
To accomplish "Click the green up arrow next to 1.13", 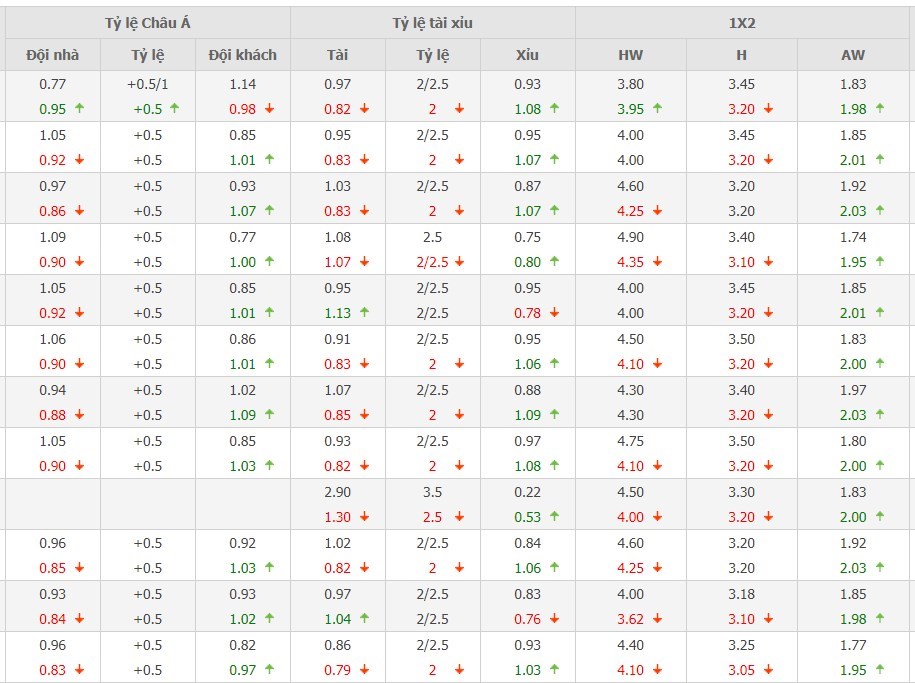I will tap(364, 313).
